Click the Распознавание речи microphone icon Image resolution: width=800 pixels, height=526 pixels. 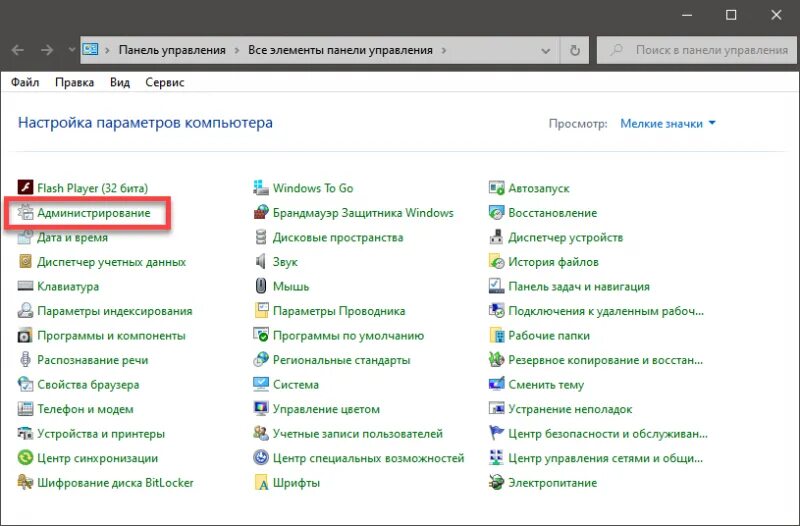pos(25,360)
